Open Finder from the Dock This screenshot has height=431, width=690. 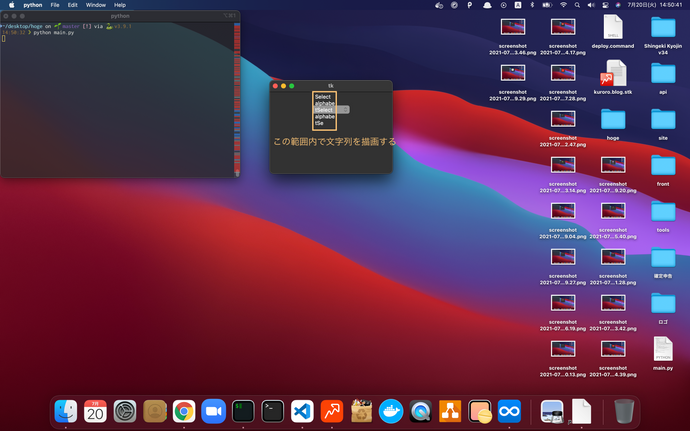66,411
